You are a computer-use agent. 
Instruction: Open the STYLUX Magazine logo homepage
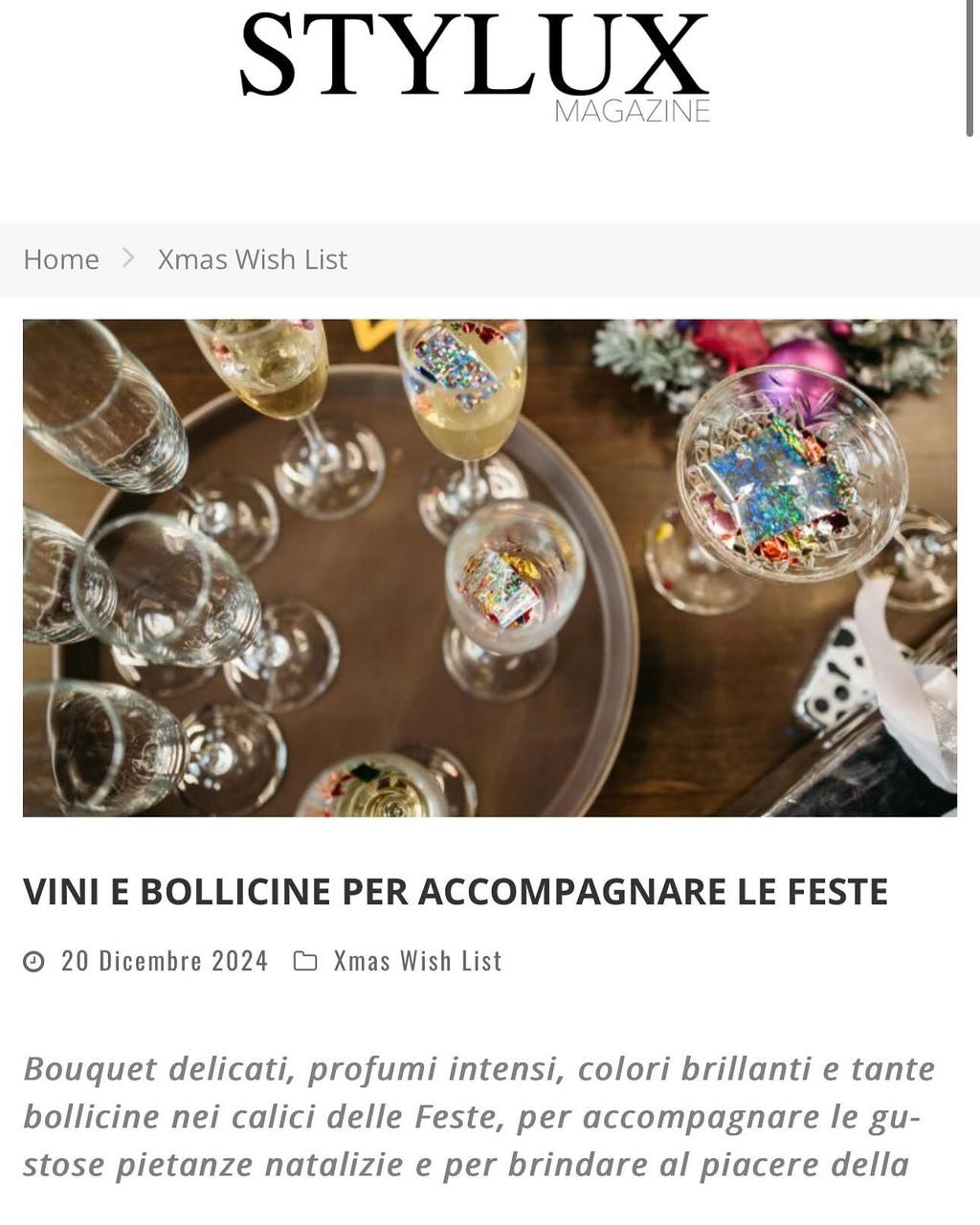[x=475, y=67]
